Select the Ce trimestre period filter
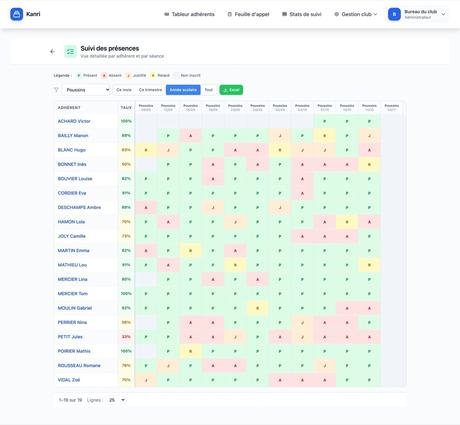Screen dimensions: 460x425 pos(150,90)
